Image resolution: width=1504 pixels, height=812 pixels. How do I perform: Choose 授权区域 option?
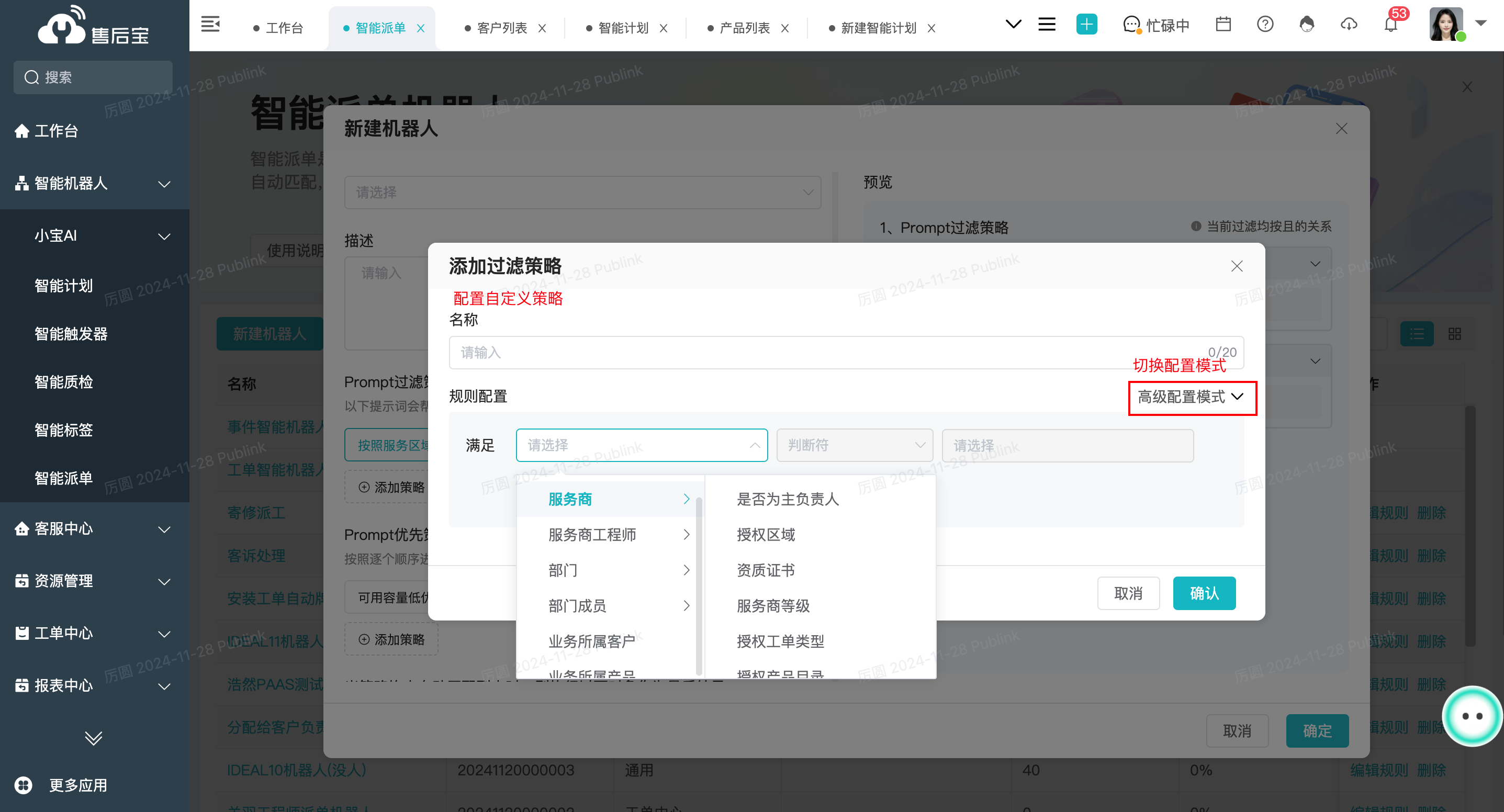coord(766,535)
